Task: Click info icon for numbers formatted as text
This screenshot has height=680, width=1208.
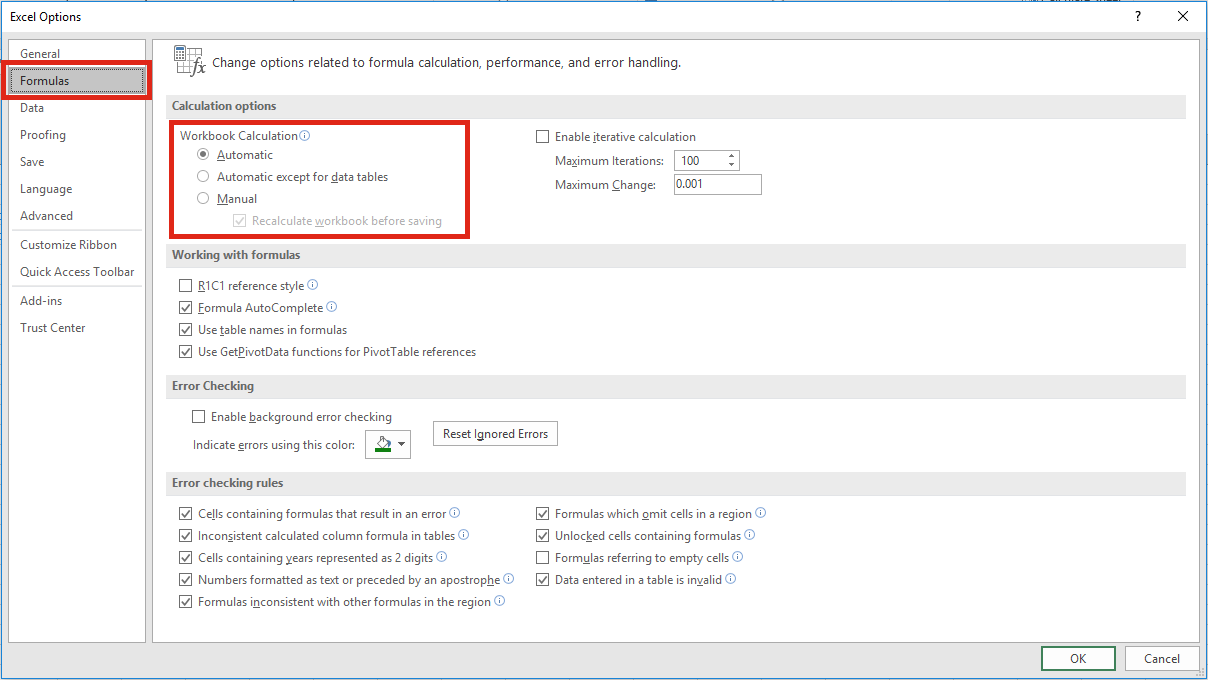Action: [x=509, y=579]
